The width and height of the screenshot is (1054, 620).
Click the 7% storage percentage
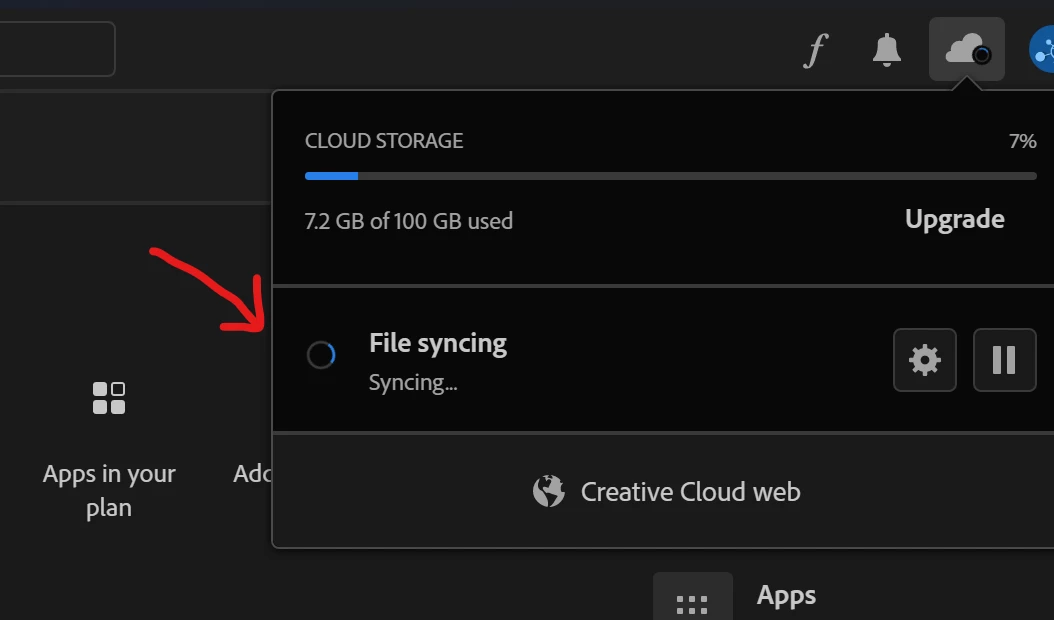click(x=1022, y=141)
